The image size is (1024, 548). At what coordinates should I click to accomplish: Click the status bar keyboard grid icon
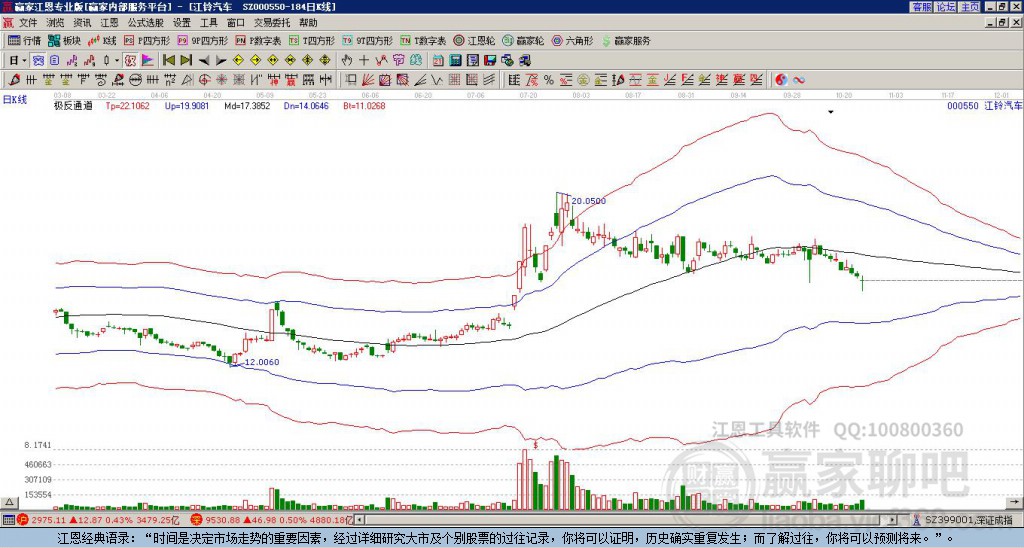coord(8,520)
